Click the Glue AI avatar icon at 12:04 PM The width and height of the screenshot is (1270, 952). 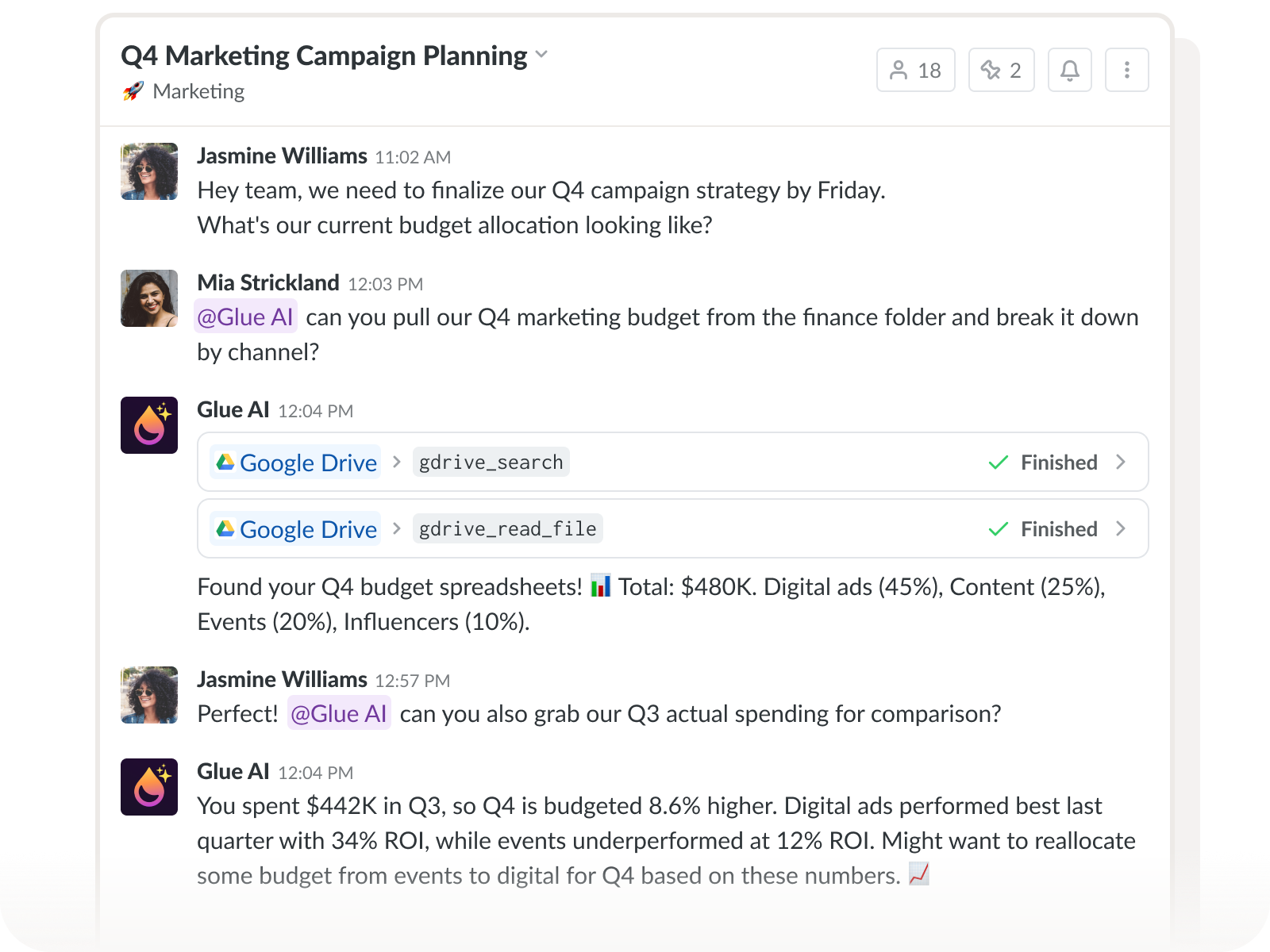coord(149,425)
